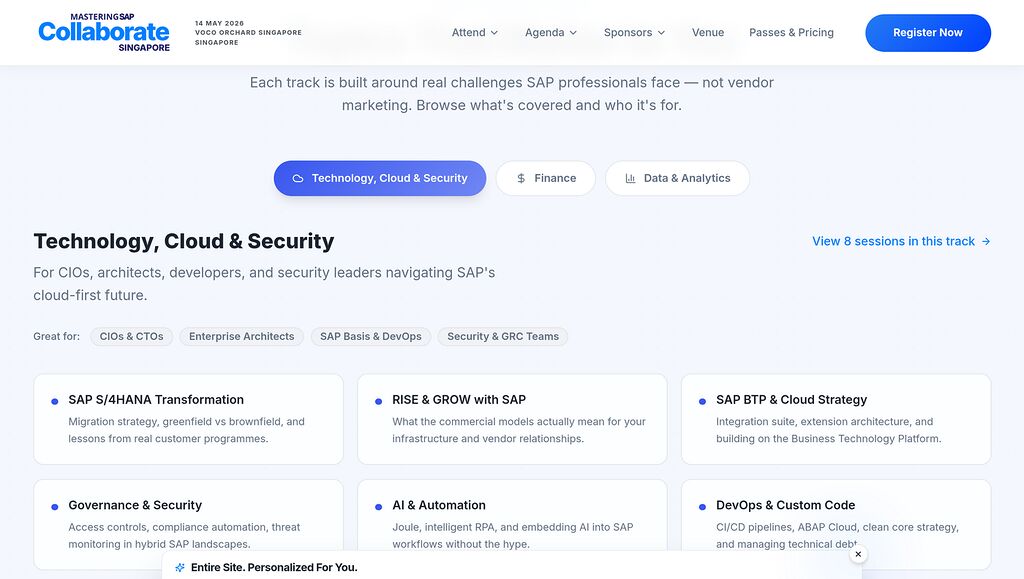Click the cloud icon in Technology tab
The height and width of the screenshot is (579, 1024).
pyautogui.click(x=298, y=178)
